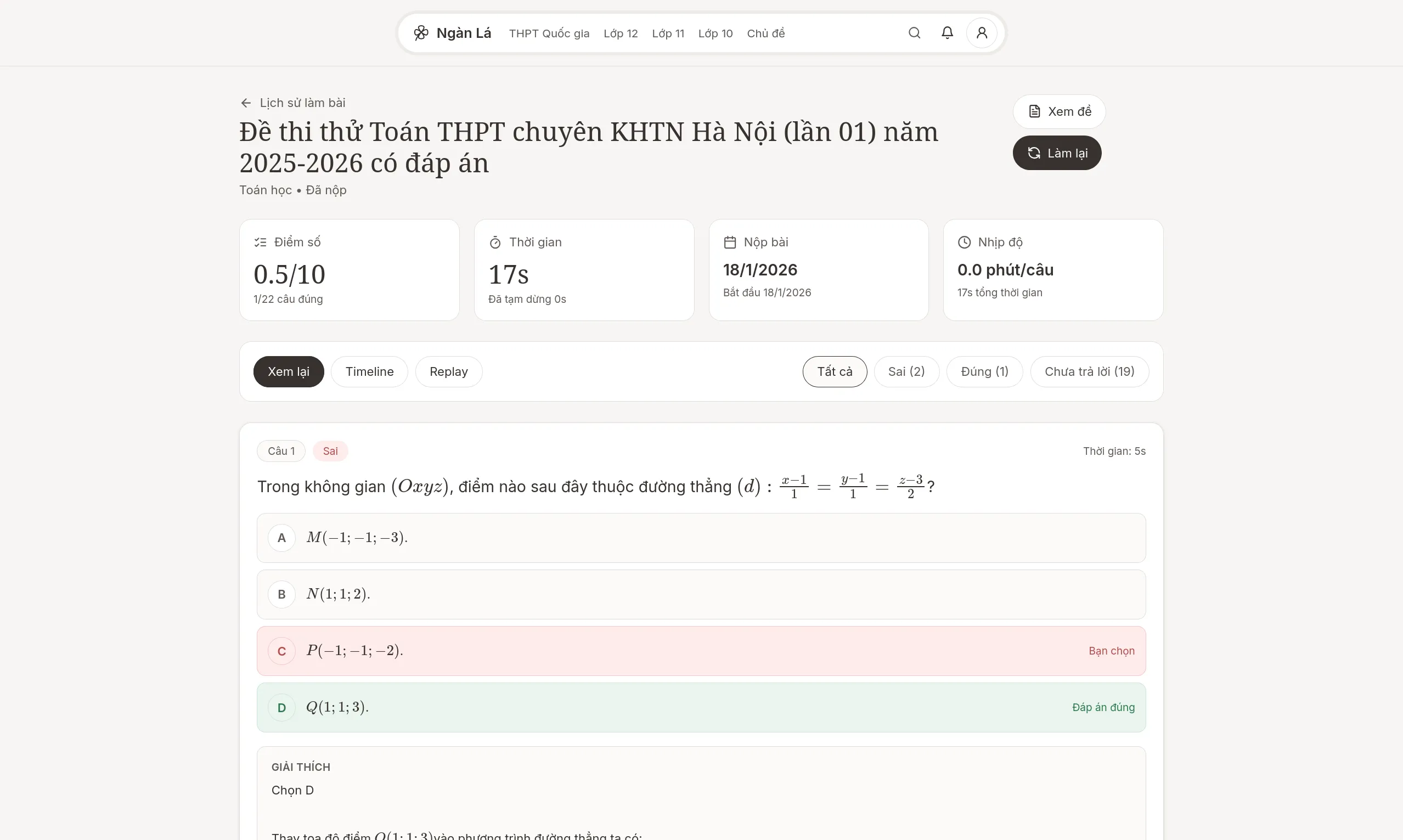1403x840 pixels.
Task: Select the Tất cả filter chip
Action: pos(833,371)
